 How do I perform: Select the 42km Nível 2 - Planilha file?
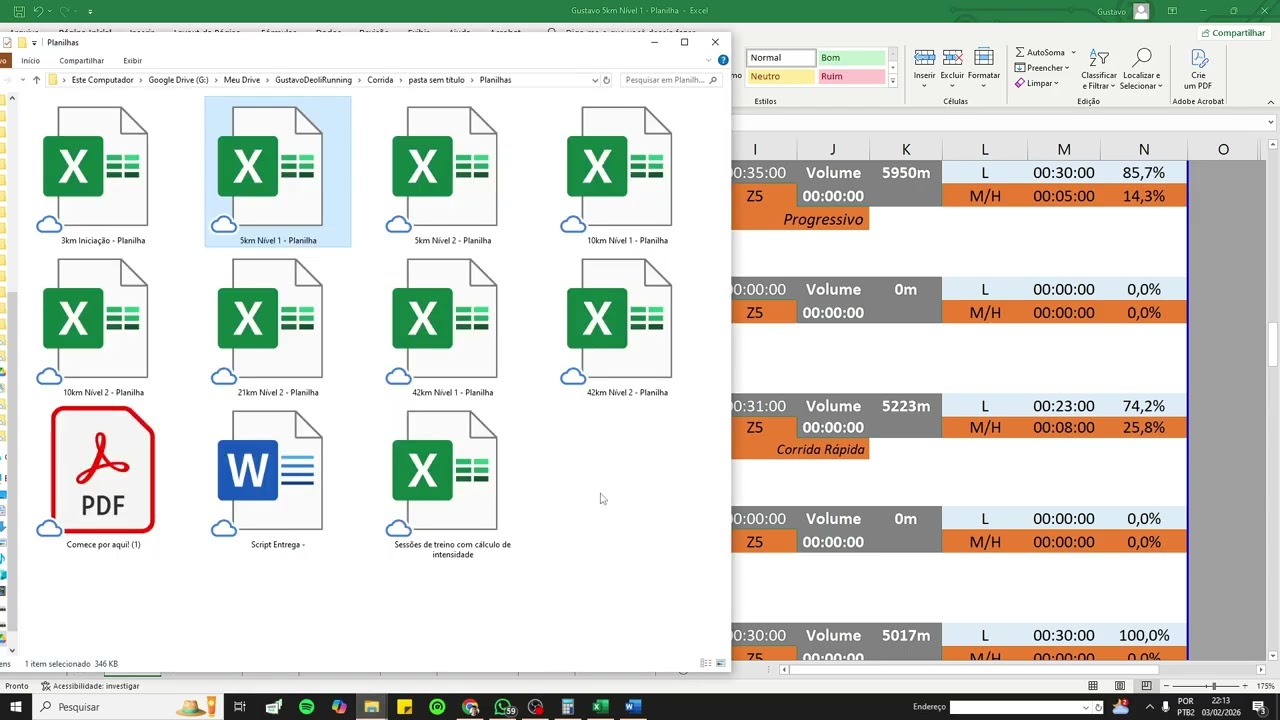click(x=627, y=326)
